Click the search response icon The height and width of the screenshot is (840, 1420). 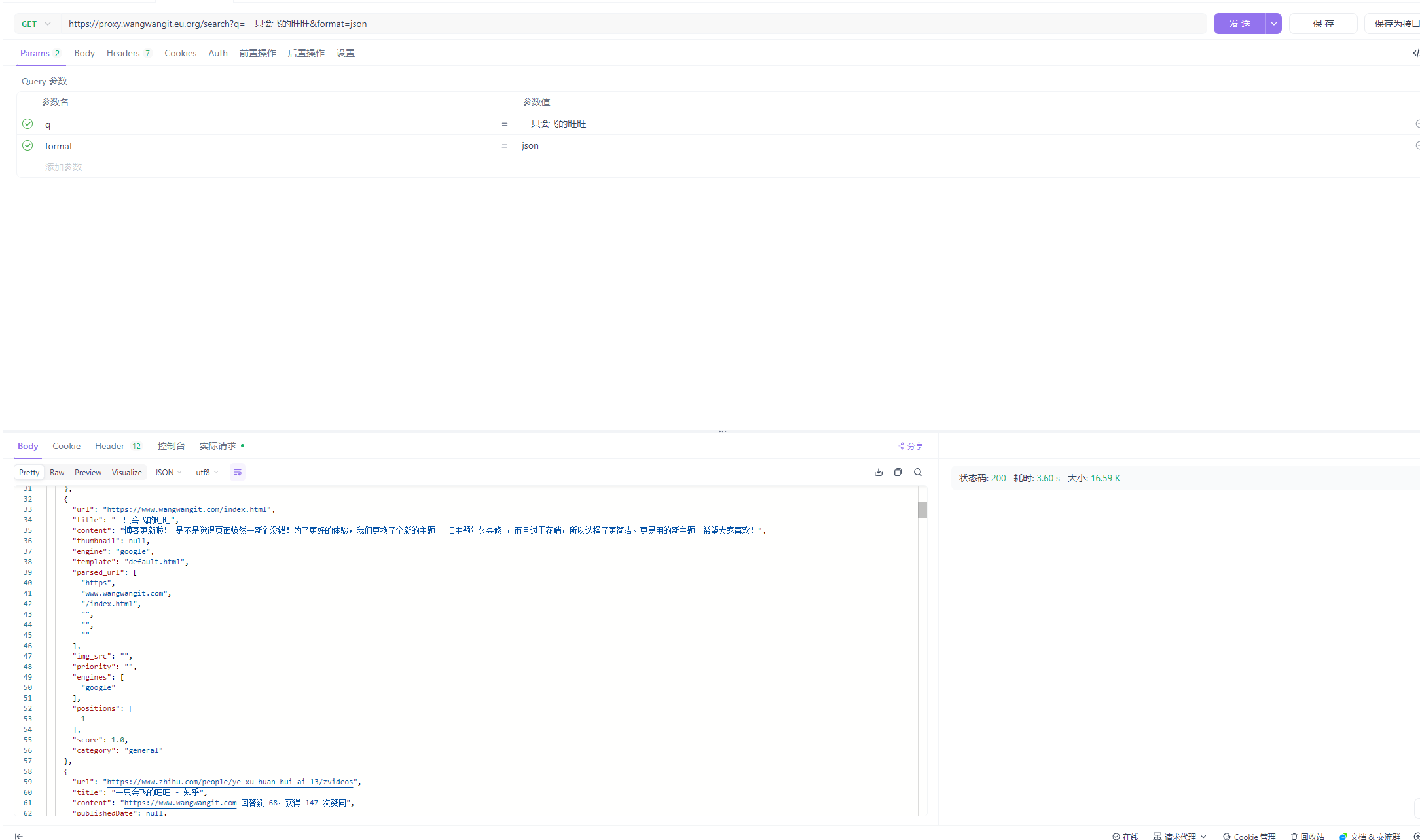click(917, 472)
